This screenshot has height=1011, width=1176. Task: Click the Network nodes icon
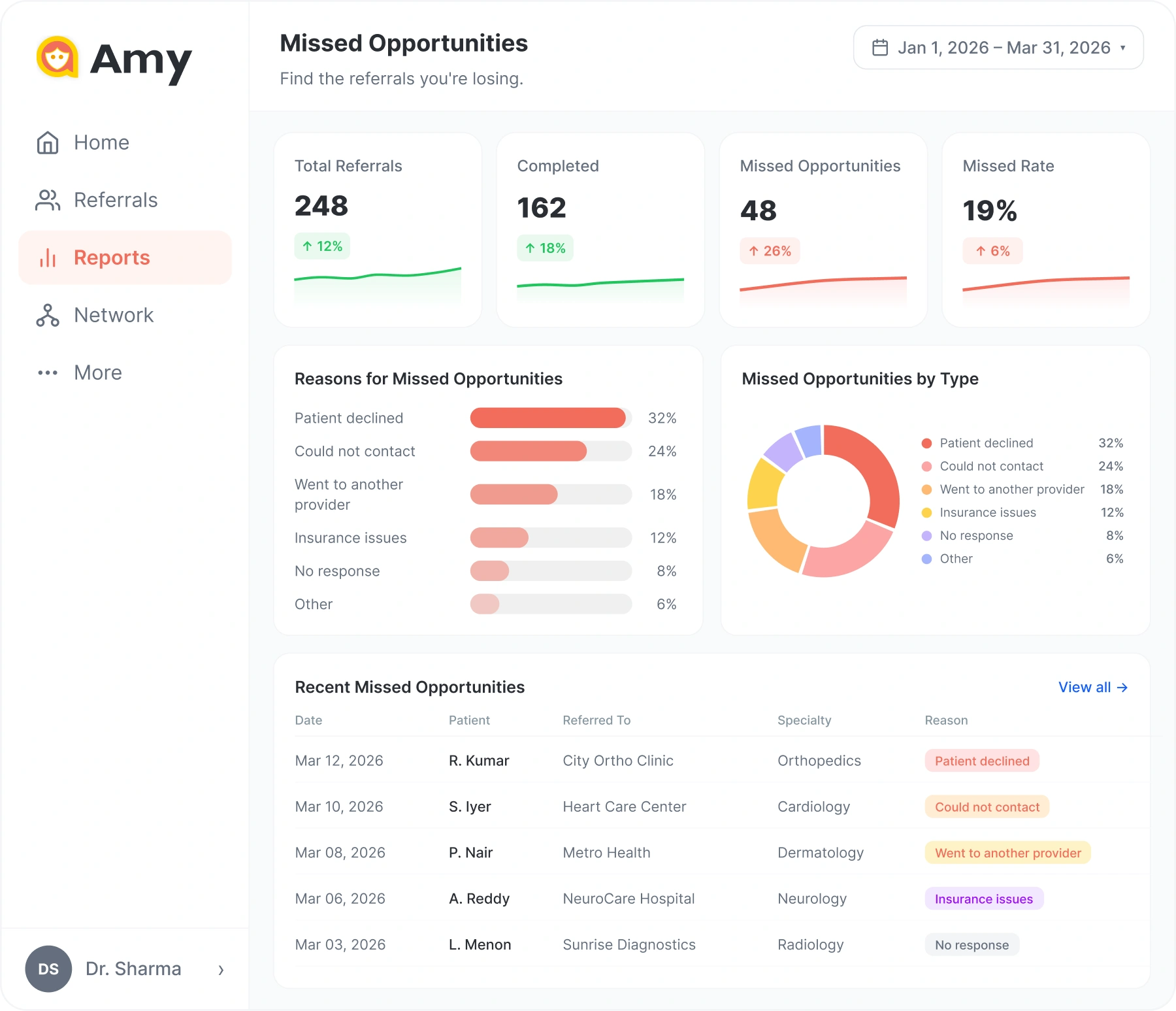point(48,315)
